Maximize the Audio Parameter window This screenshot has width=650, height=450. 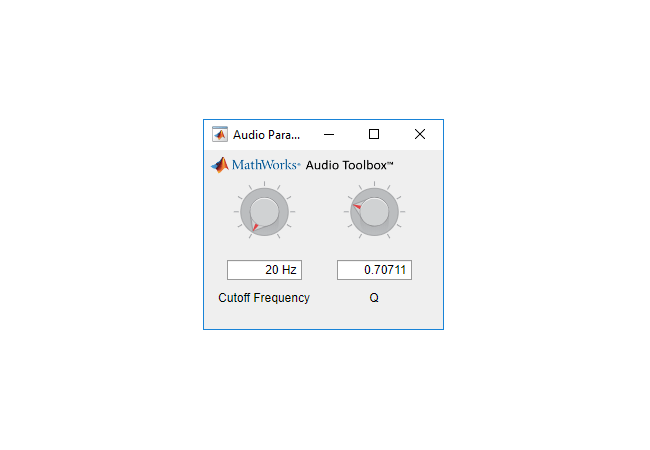tap(374, 134)
